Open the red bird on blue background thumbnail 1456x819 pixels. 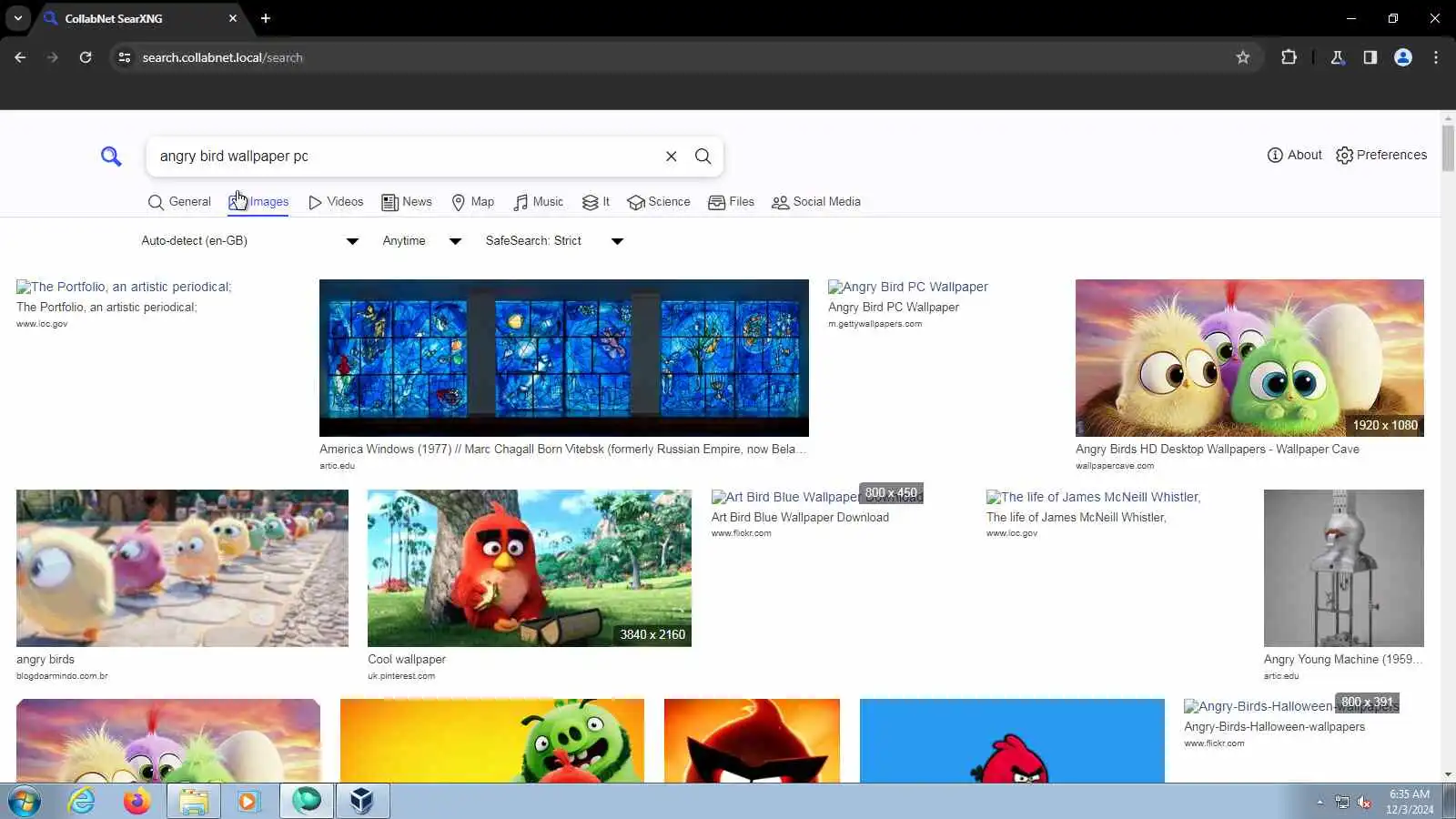click(1012, 741)
